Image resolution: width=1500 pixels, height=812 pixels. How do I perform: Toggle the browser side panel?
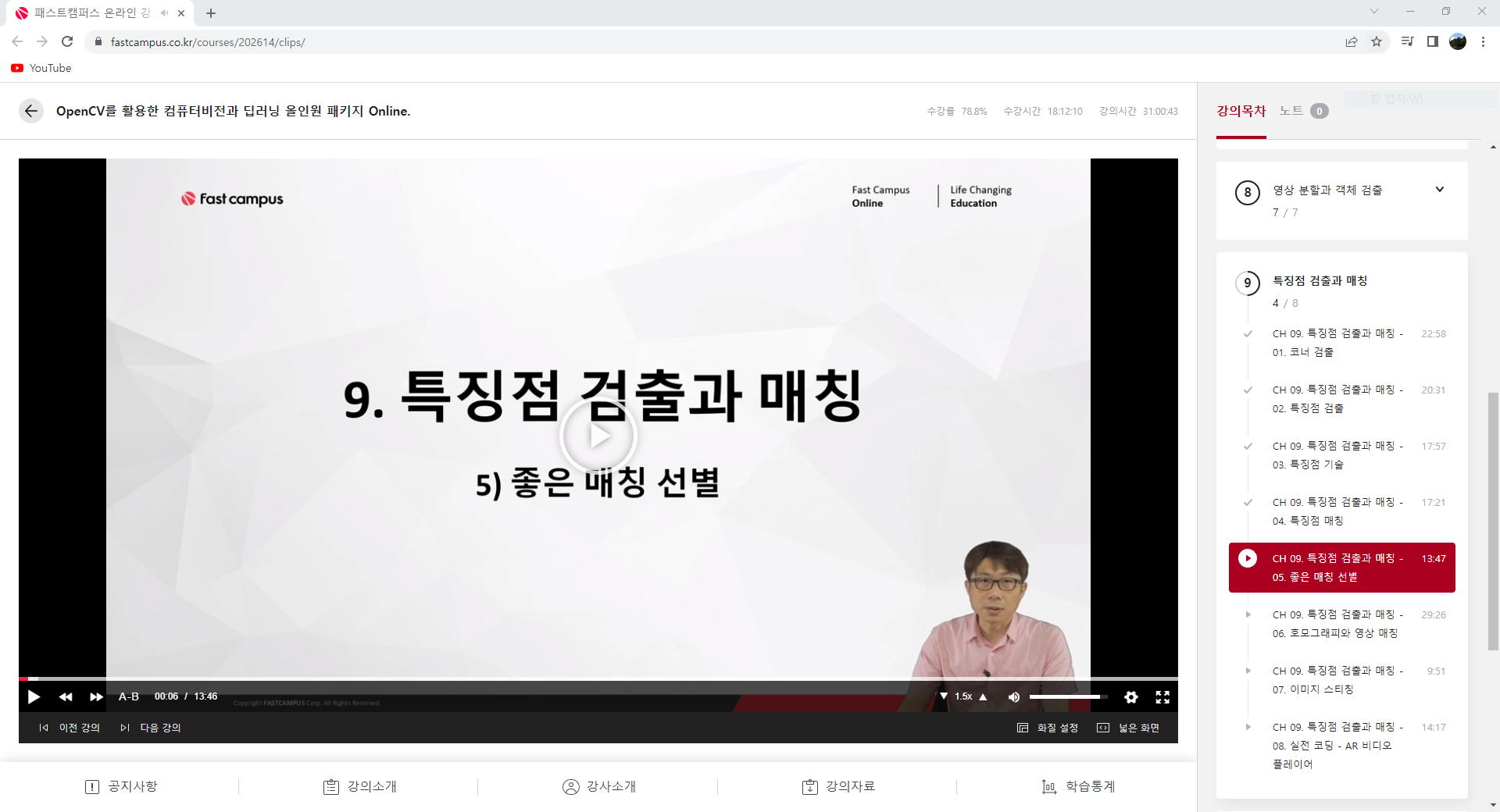click(x=1432, y=41)
